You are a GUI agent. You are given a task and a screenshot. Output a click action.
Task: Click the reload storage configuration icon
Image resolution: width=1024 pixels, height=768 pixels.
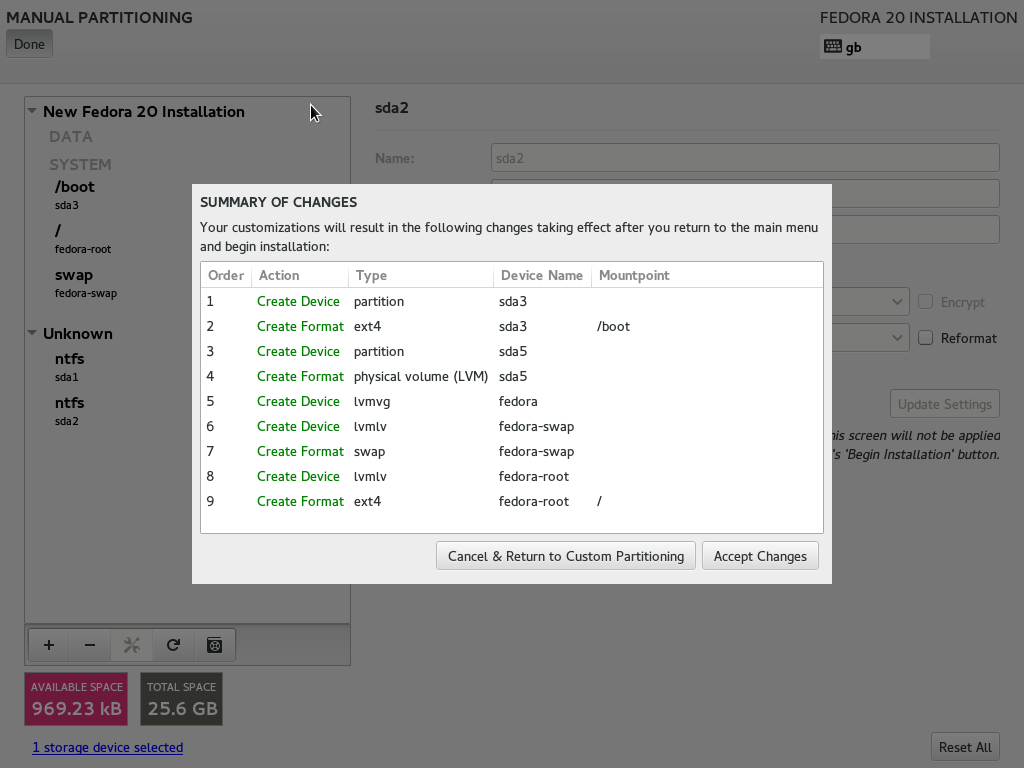coord(173,645)
